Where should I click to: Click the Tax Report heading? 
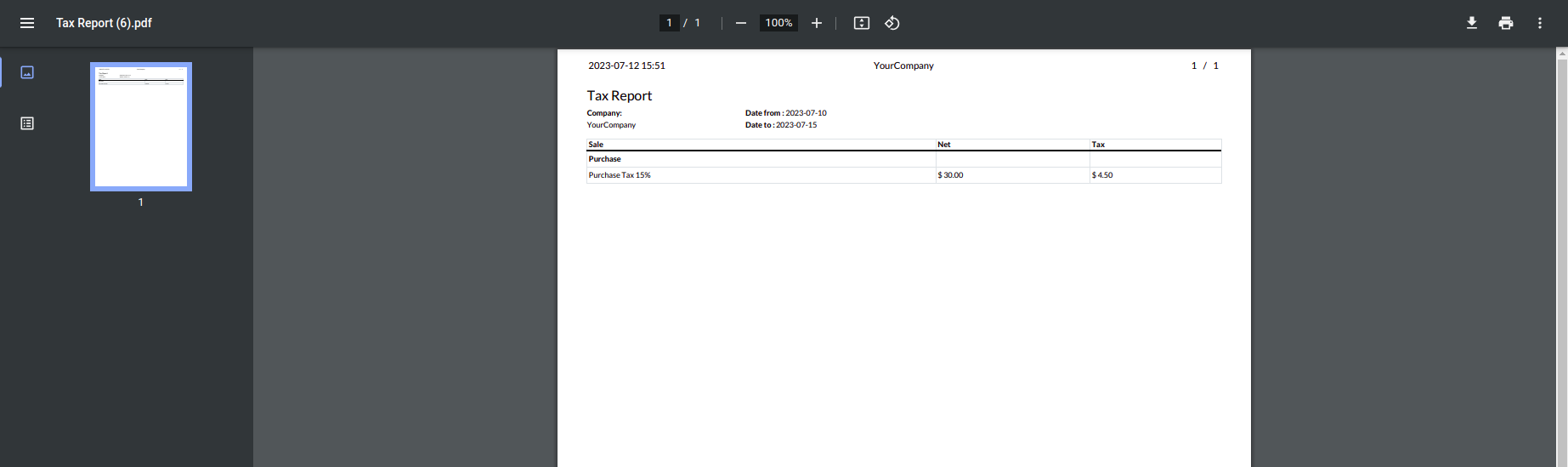click(620, 96)
